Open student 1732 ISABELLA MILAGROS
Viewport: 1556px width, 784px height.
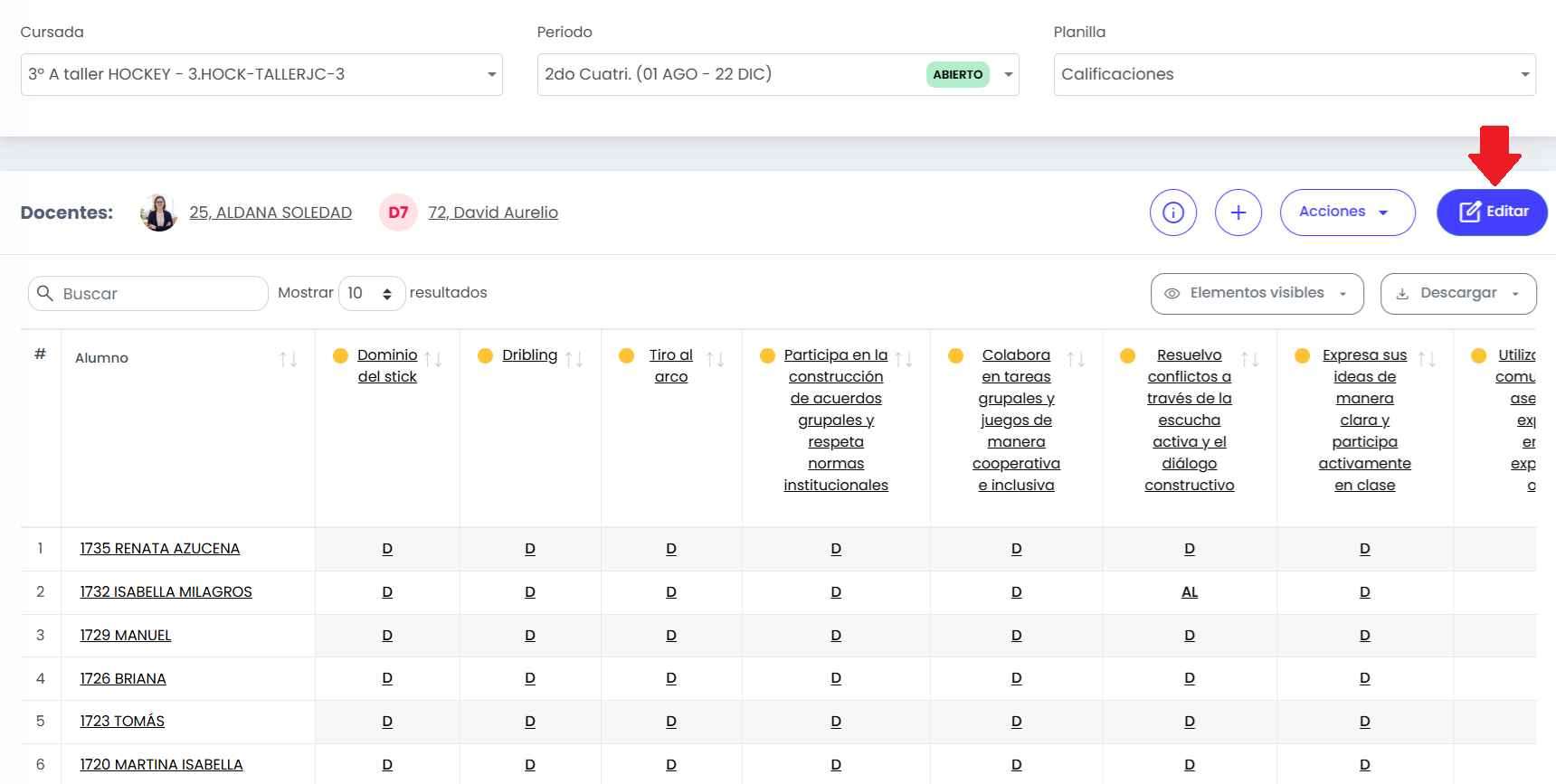point(166,592)
